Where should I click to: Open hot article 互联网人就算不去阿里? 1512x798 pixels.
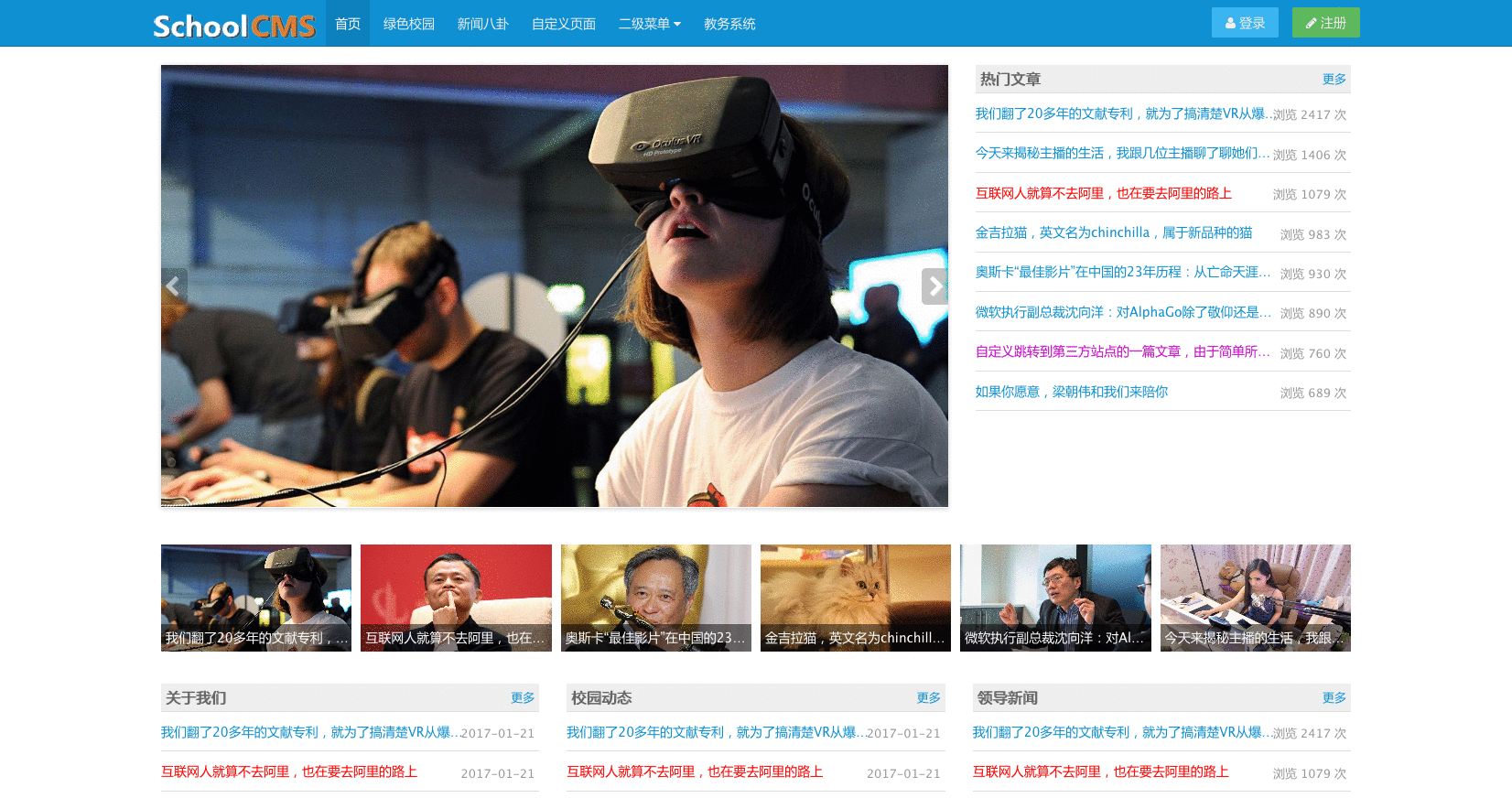1104,193
